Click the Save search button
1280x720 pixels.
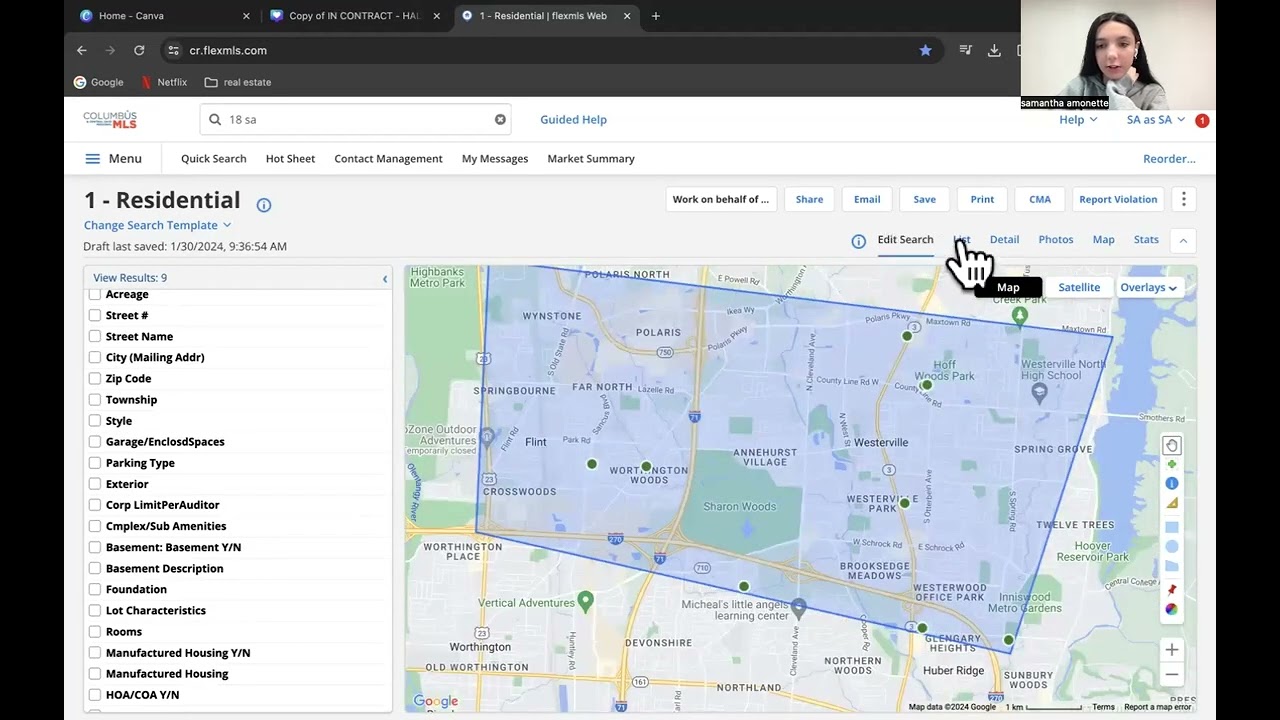point(924,199)
